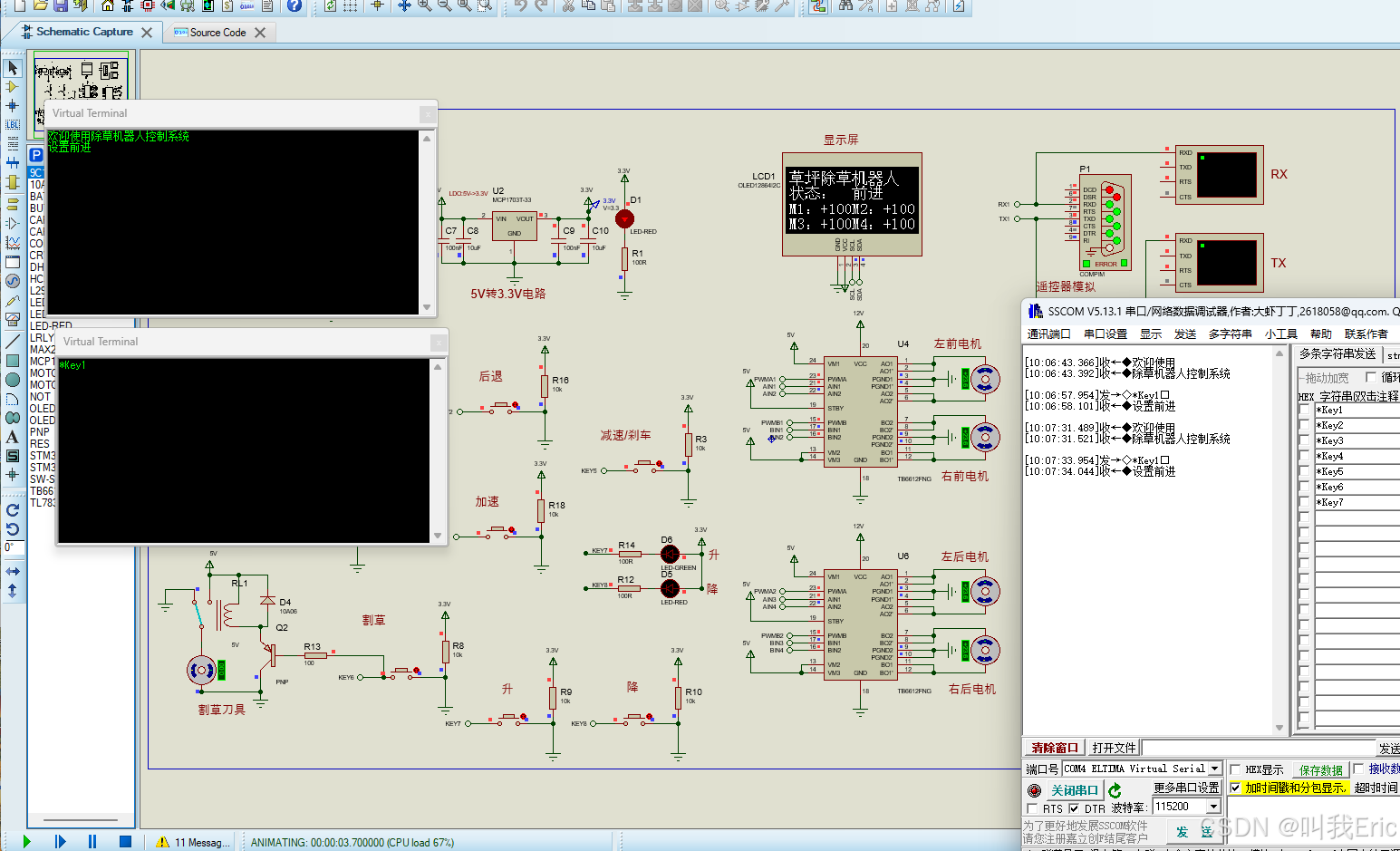This screenshot has width=1400, height=851.
Task: Select the 多条字符串发送 tab
Action: click(1337, 353)
